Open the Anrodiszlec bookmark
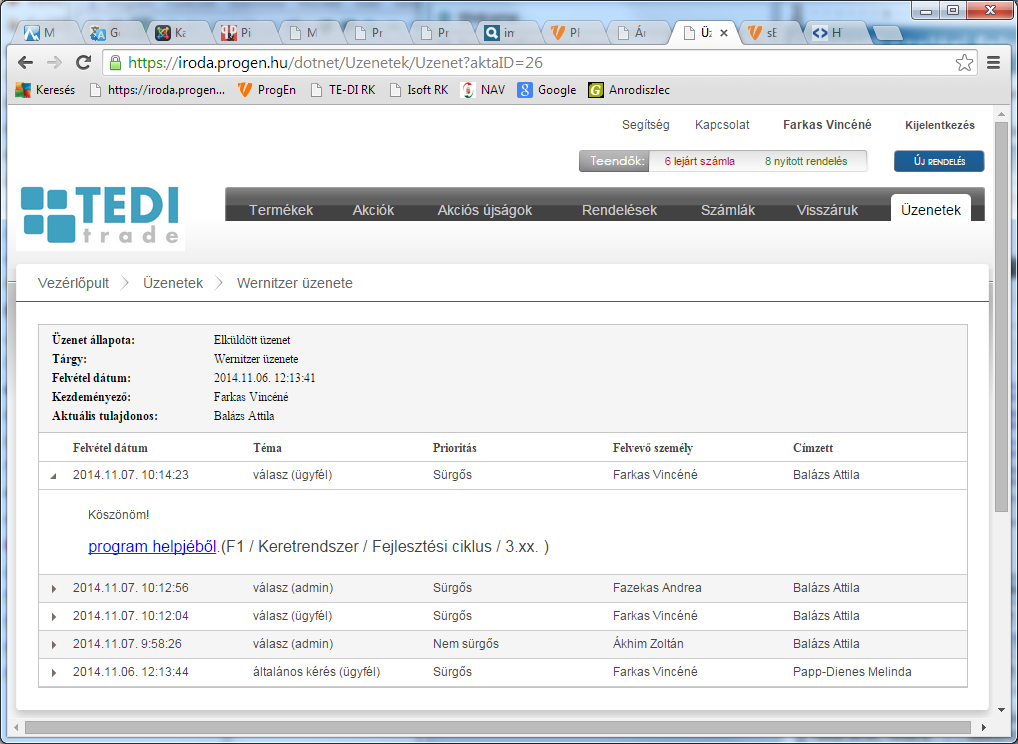The height and width of the screenshot is (744, 1018). (x=629, y=90)
